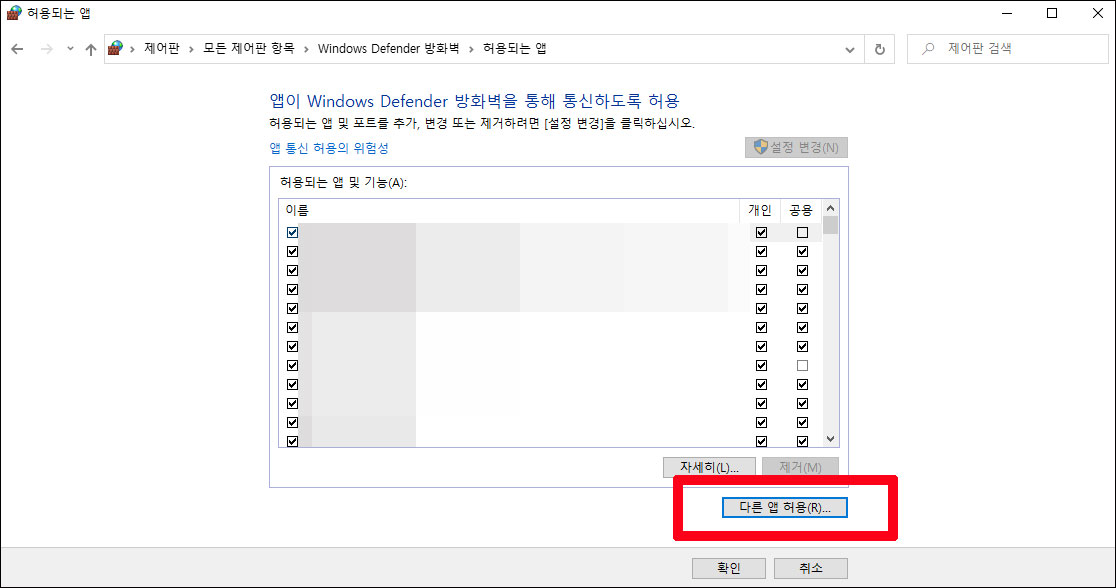
Task: Expand the chevron before 제어판 in the breadcrumb
Action: pos(132,49)
